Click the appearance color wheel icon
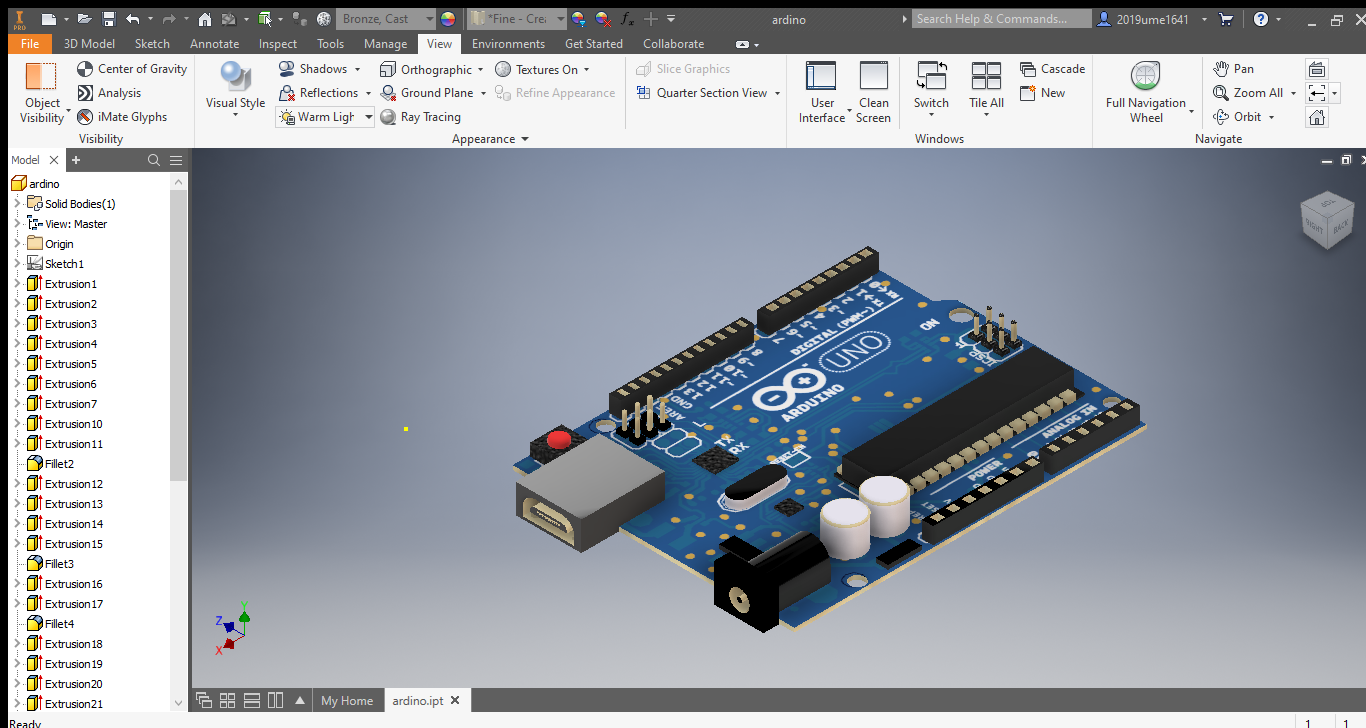Viewport: 1366px width, 728px height. [x=447, y=19]
